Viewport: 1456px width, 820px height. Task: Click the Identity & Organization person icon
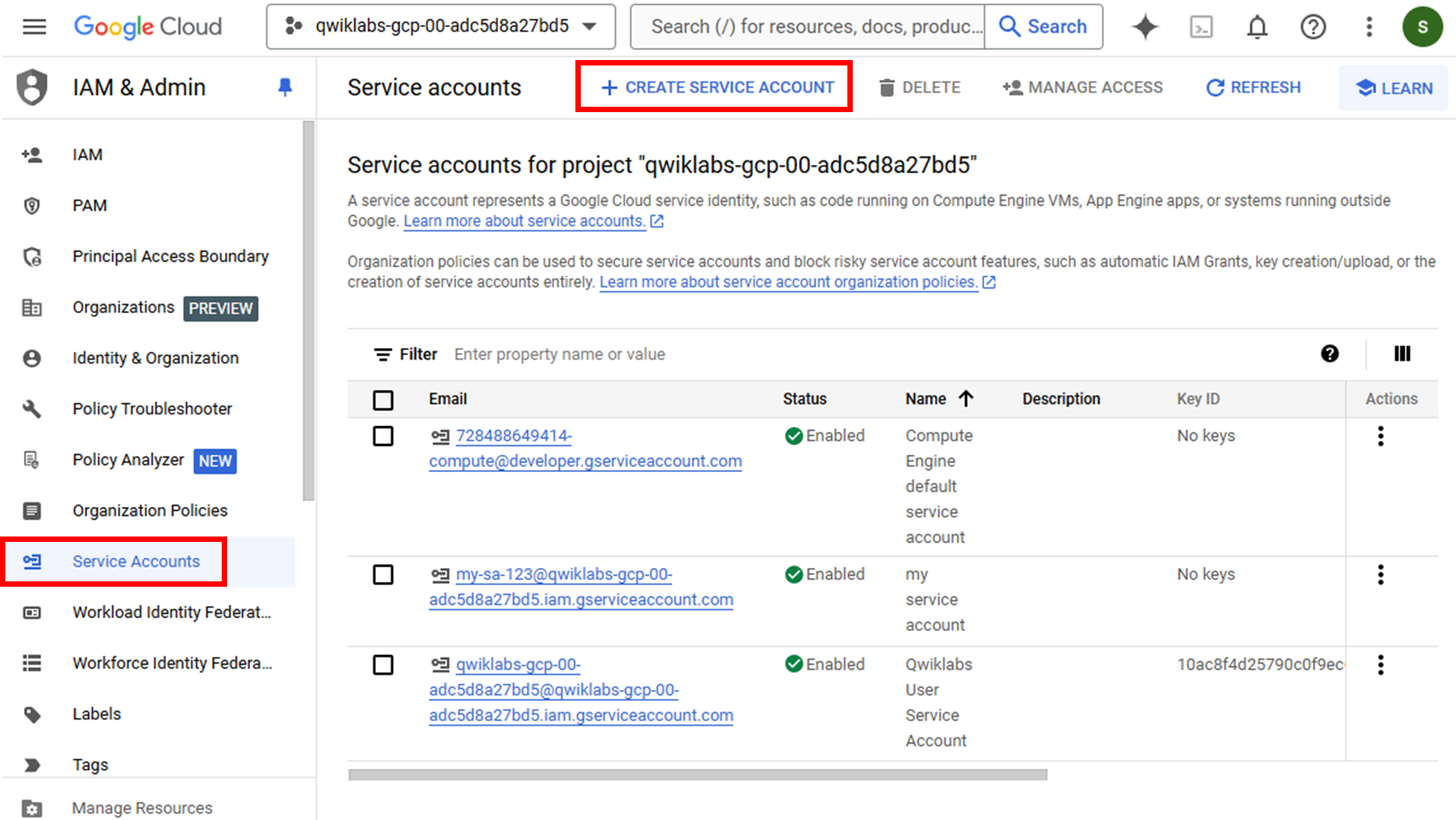(32, 358)
